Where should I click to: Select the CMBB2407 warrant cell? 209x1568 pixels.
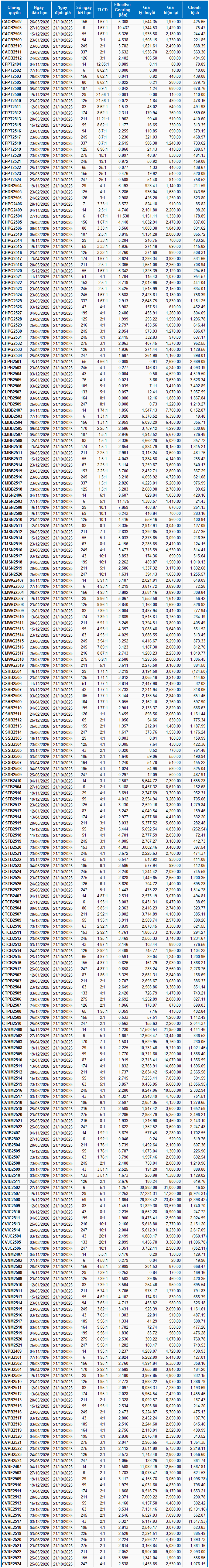(x=12, y=410)
